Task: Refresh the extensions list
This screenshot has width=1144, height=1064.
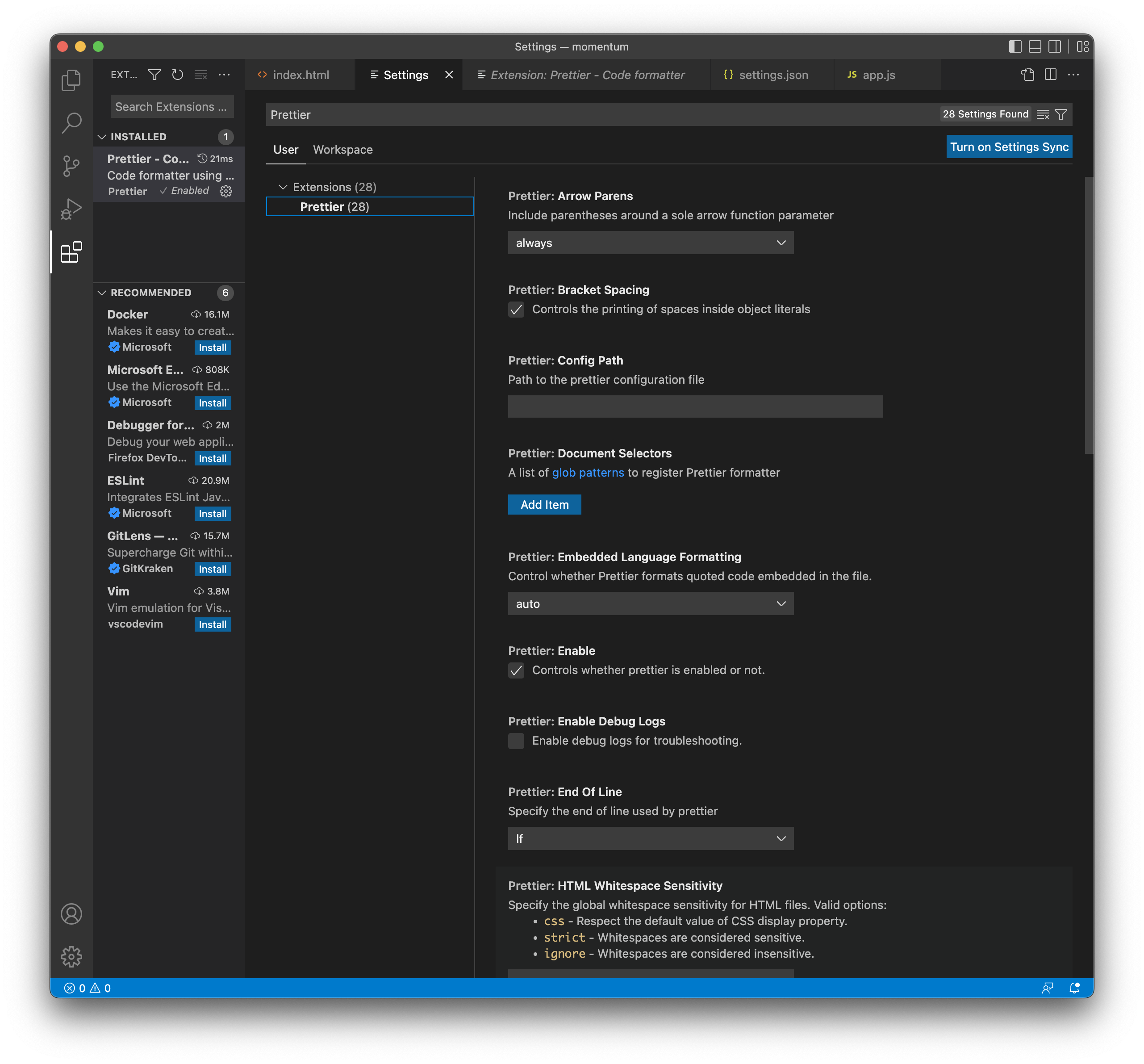Action: click(177, 75)
